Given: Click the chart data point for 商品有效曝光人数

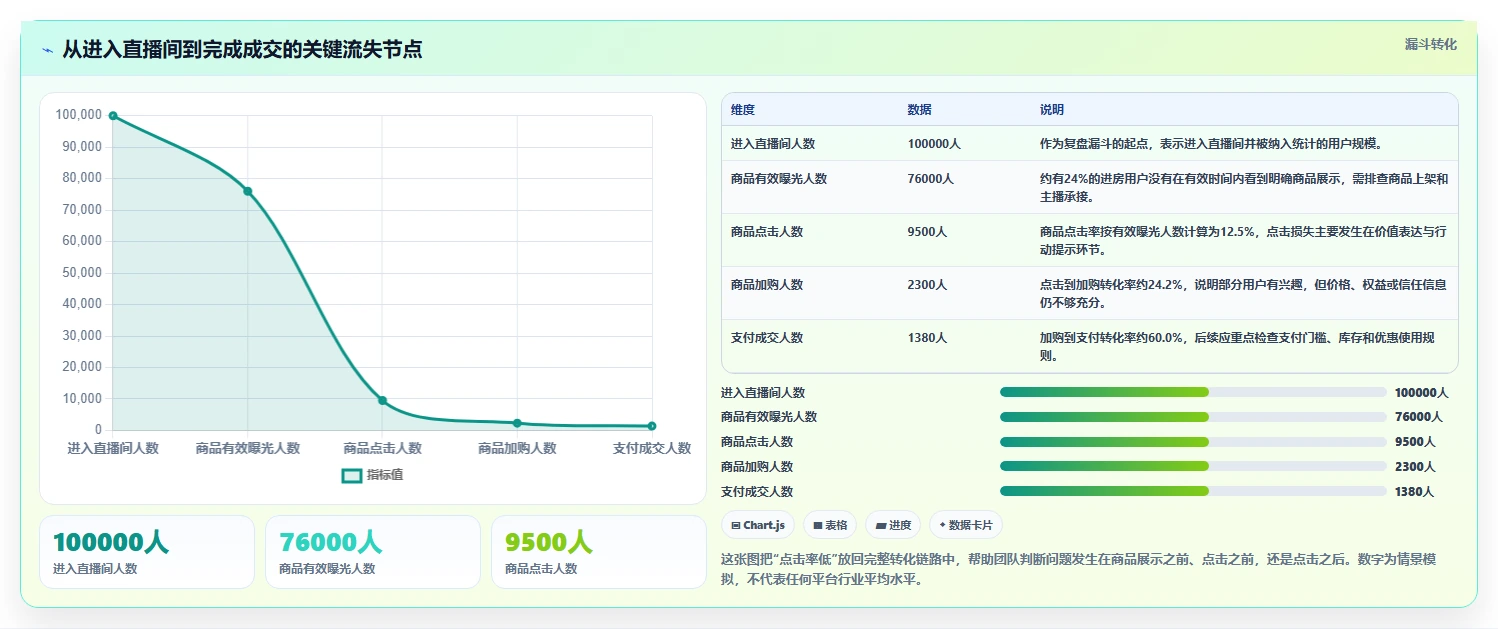Looking at the screenshot, I should point(248,191).
